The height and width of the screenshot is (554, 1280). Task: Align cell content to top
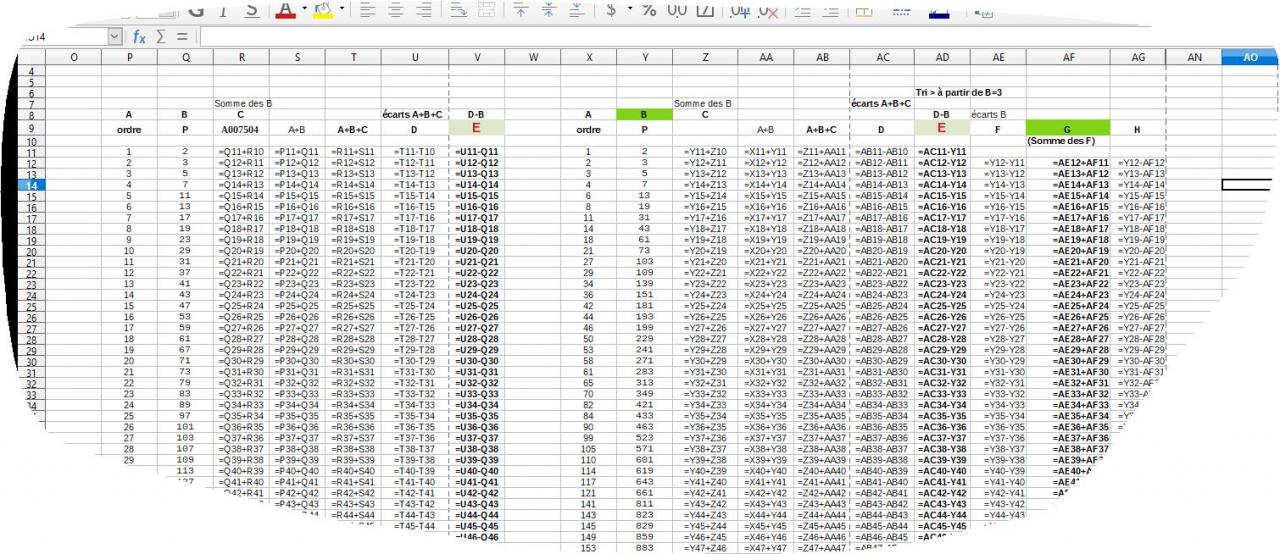click(x=521, y=9)
